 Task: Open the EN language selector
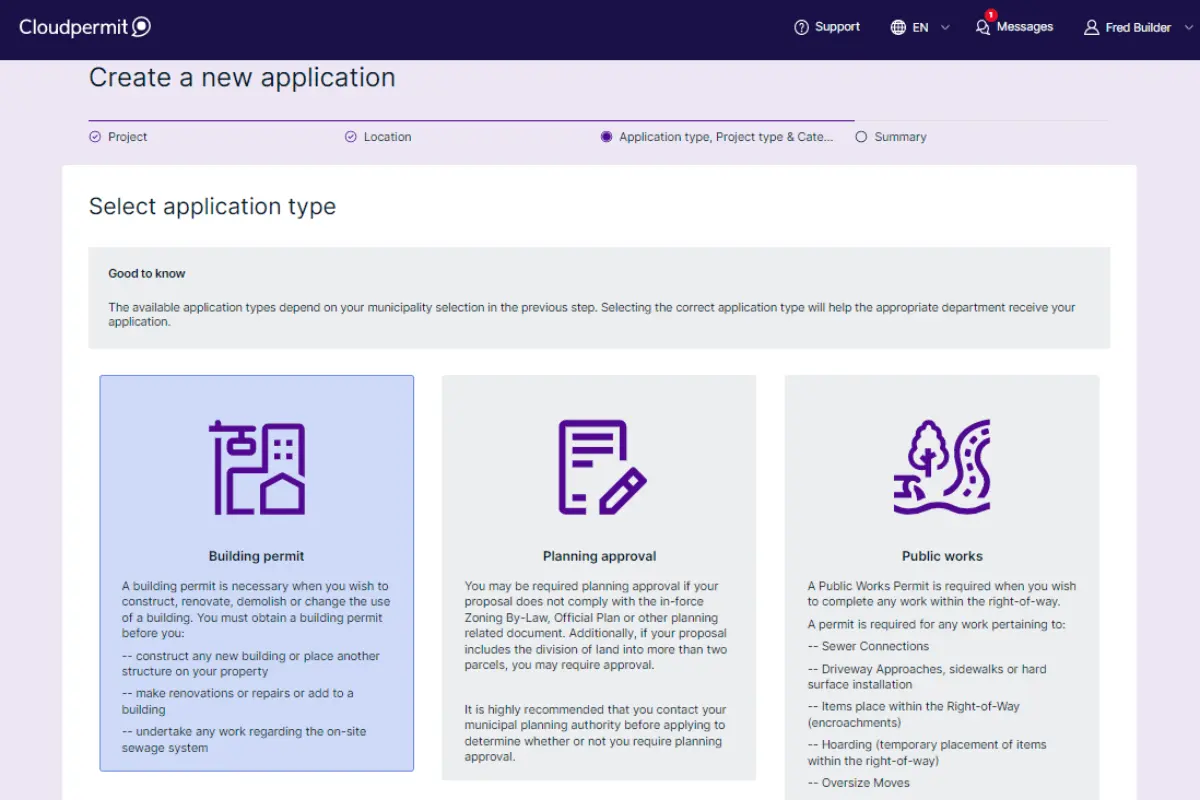[920, 28]
